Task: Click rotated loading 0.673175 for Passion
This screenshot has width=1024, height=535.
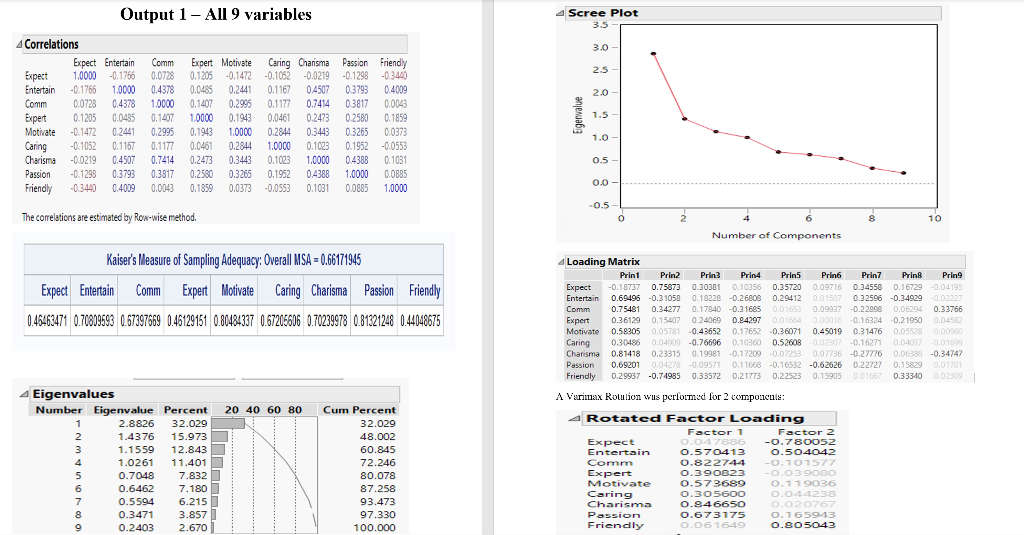Action: click(x=712, y=515)
